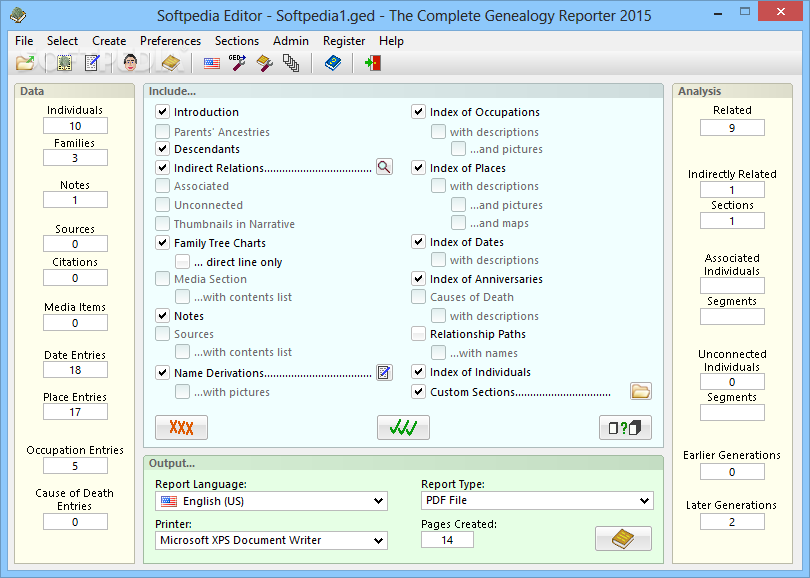The width and height of the screenshot is (810, 578).
Task: Toggle Index of Dates checkbox
Action: point(418,242)
